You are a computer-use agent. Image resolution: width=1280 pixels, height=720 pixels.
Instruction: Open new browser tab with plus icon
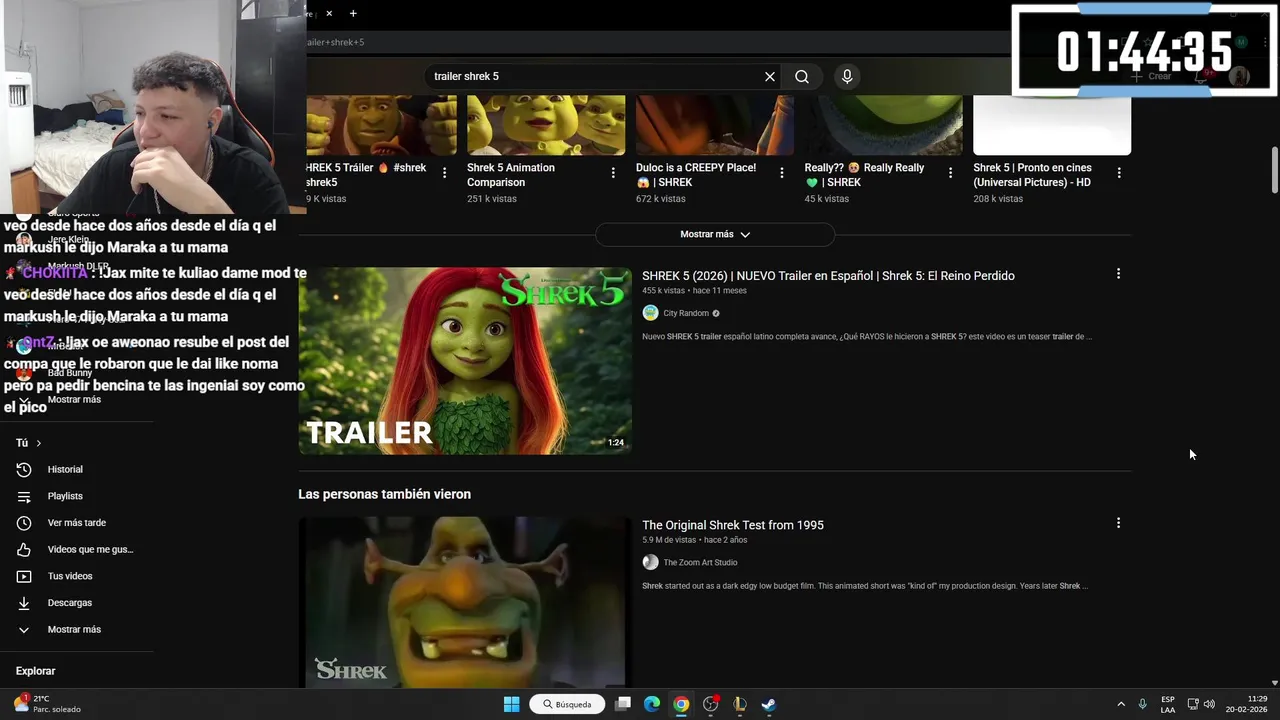point(353,13)
